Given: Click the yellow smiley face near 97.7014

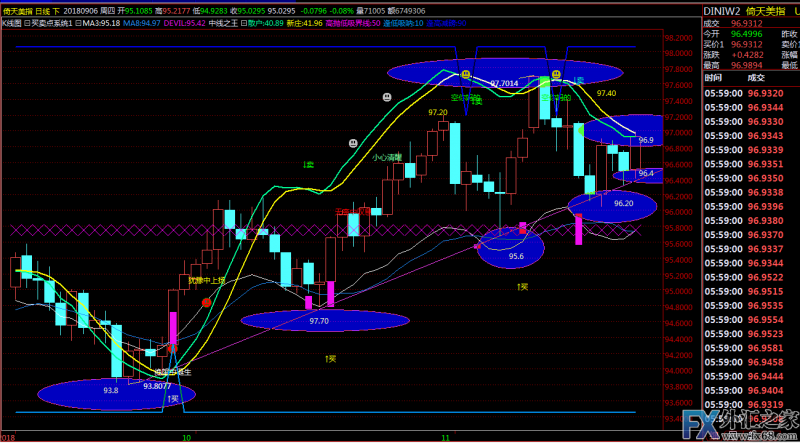Looking at the screenshot, I should coord(465,75).
